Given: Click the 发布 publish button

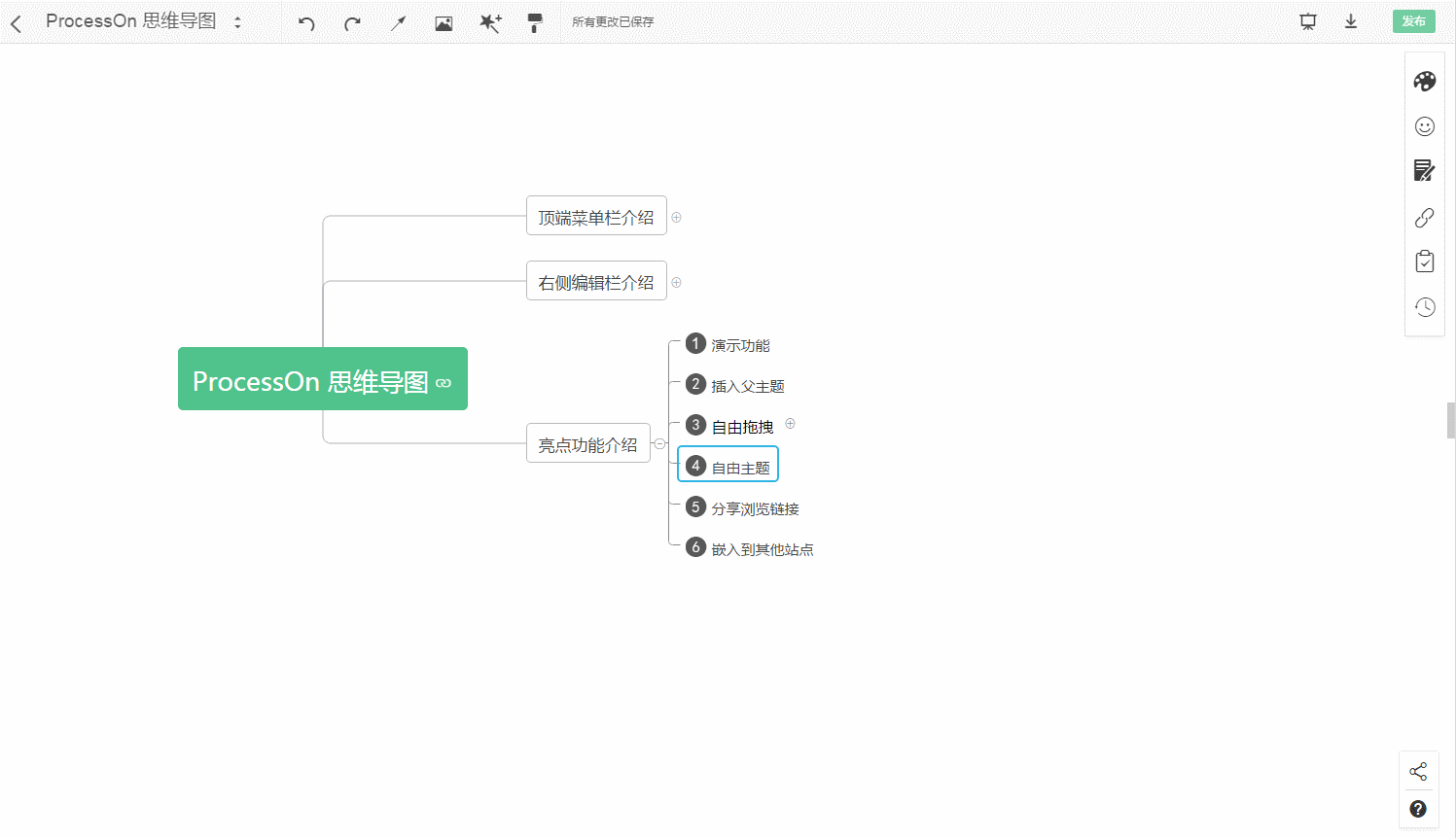Looking at the screenshot, I should pos(1413,20).
